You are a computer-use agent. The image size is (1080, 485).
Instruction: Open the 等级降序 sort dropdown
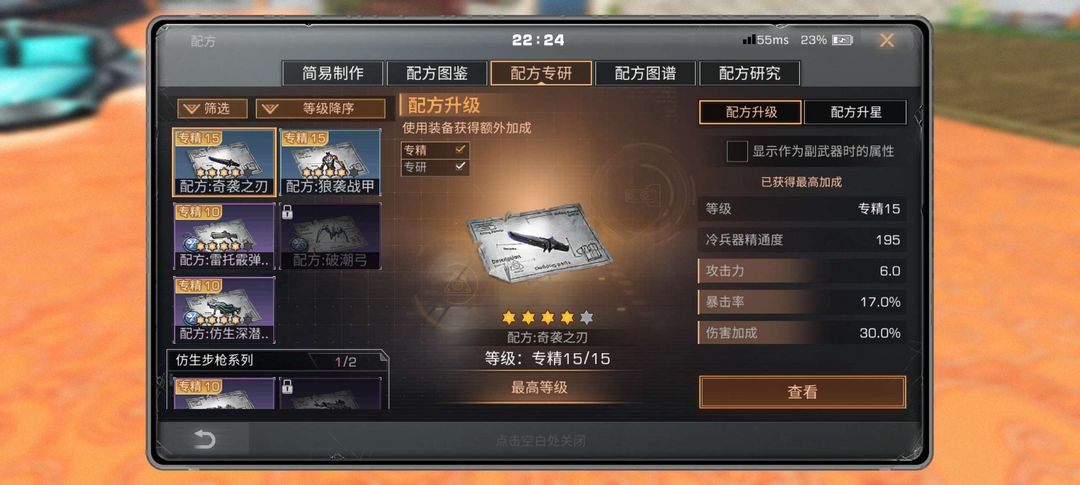pos(320,109)
